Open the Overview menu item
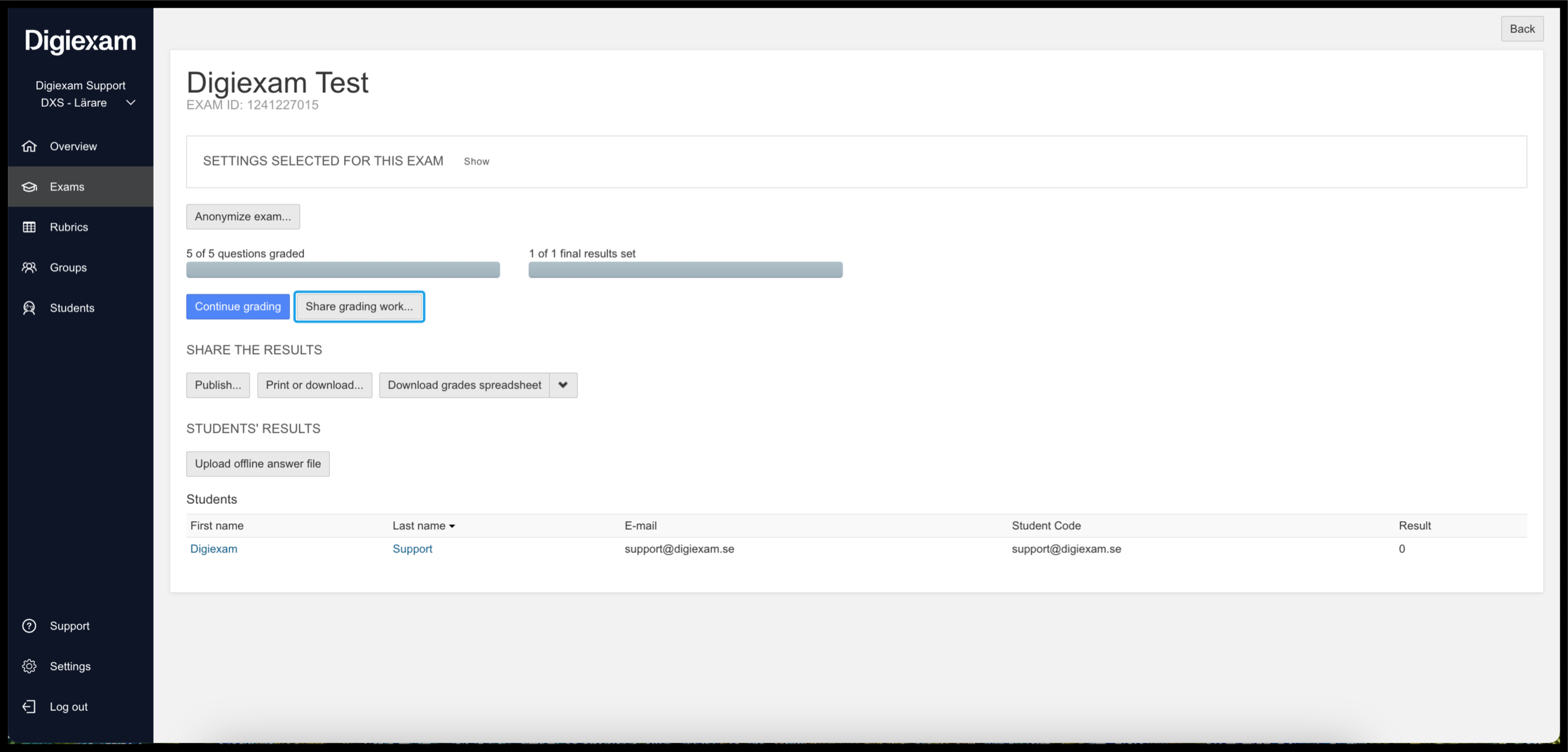 (x=80, y=146)
